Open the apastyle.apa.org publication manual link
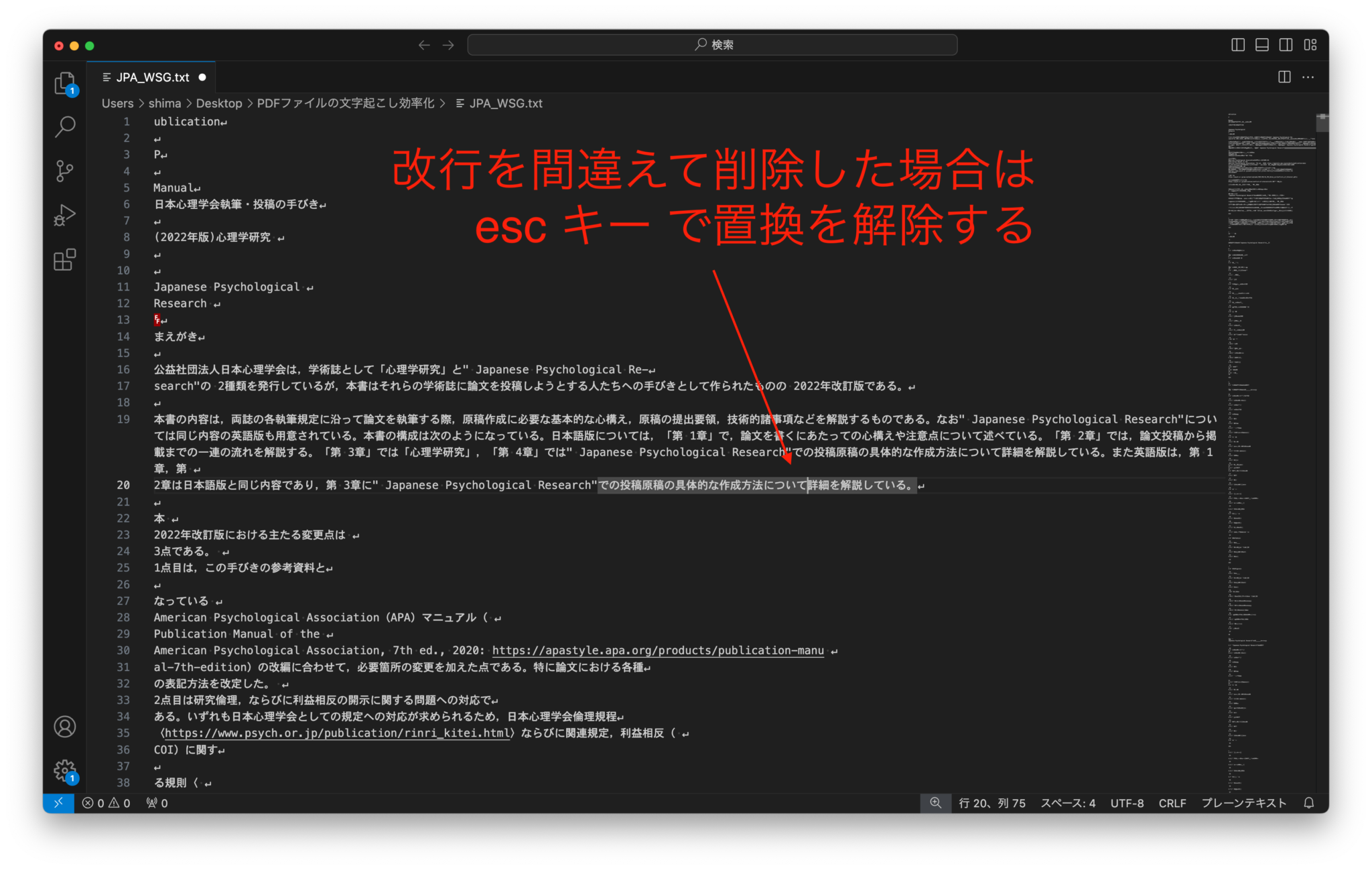Screen dimensions: 1372x870 tap(658, 650)
